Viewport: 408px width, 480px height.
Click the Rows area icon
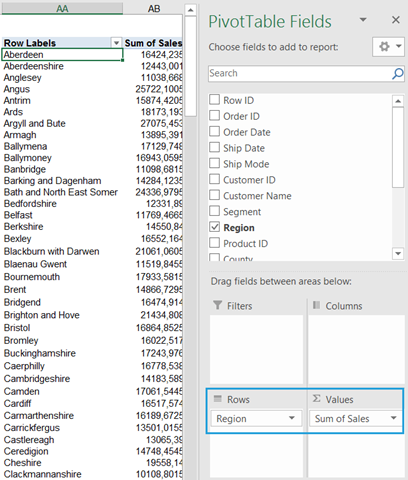[218, 399]
